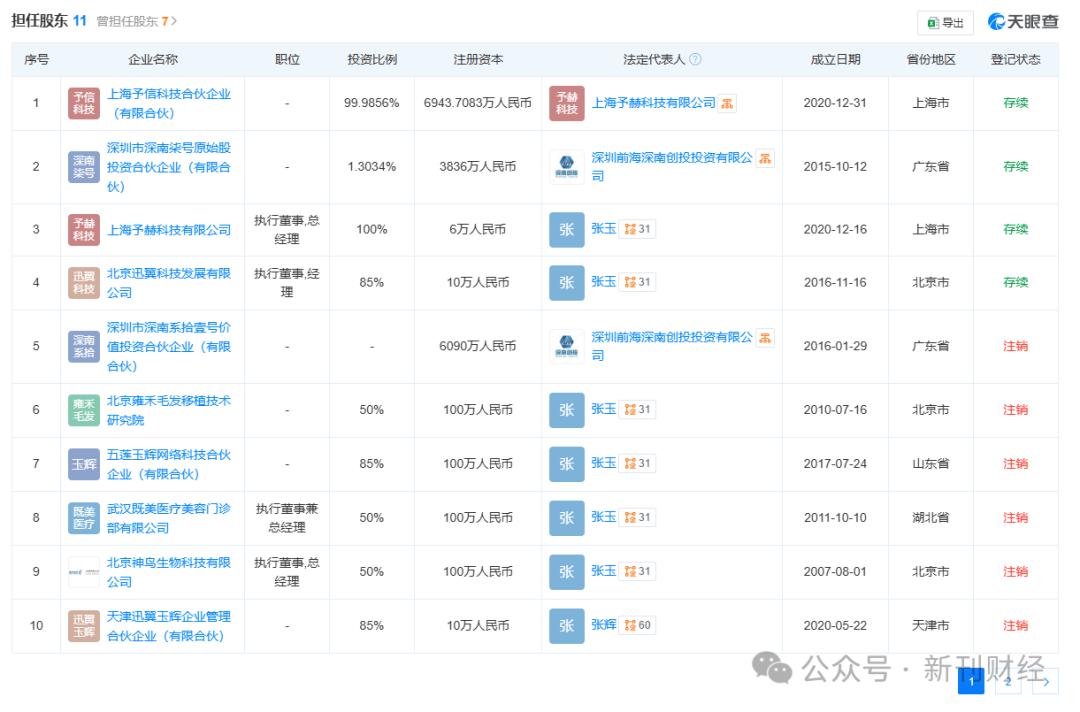Open 深圳前海深南创投投资有限公司 link in row 2

point(672,167)
